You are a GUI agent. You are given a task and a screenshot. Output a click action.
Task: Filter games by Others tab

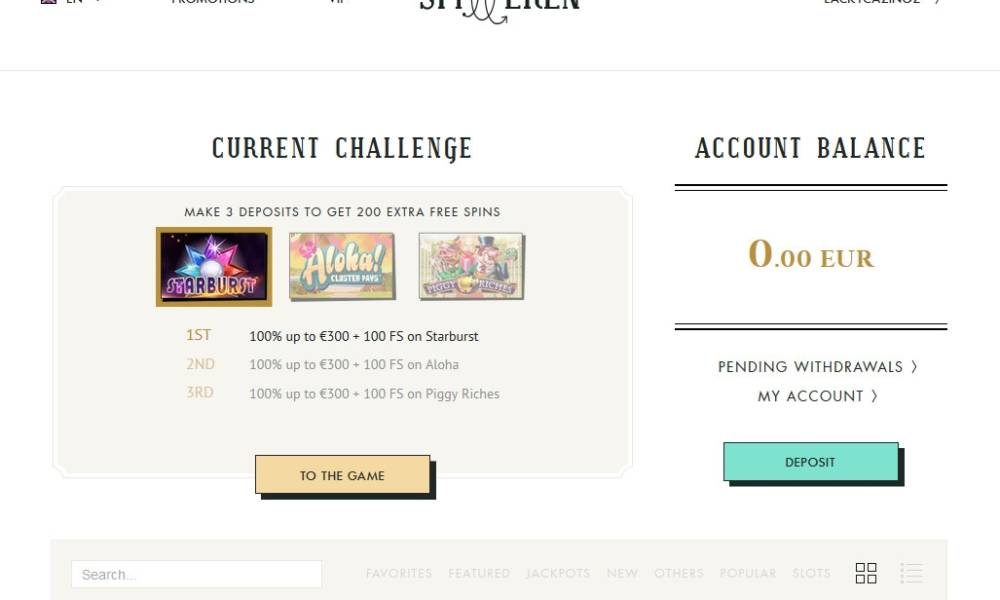(x=679, y=573)
